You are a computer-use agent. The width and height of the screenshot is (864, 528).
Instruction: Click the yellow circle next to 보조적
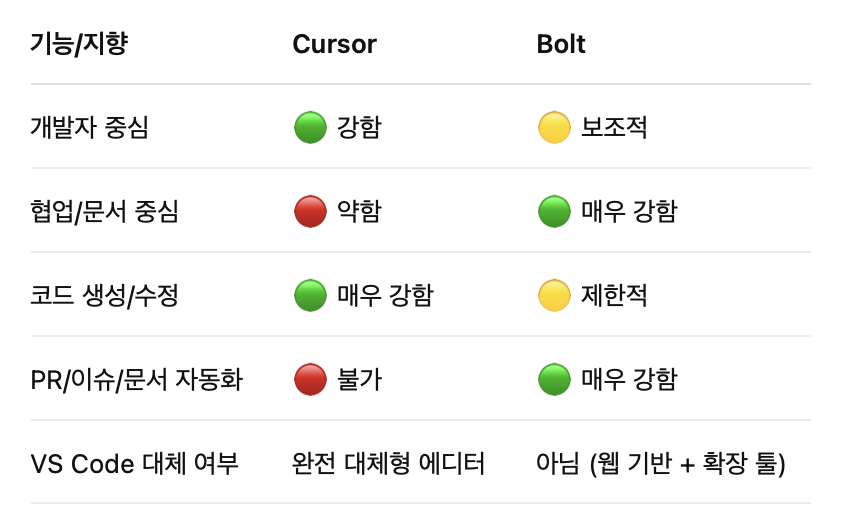click(554, 127)
